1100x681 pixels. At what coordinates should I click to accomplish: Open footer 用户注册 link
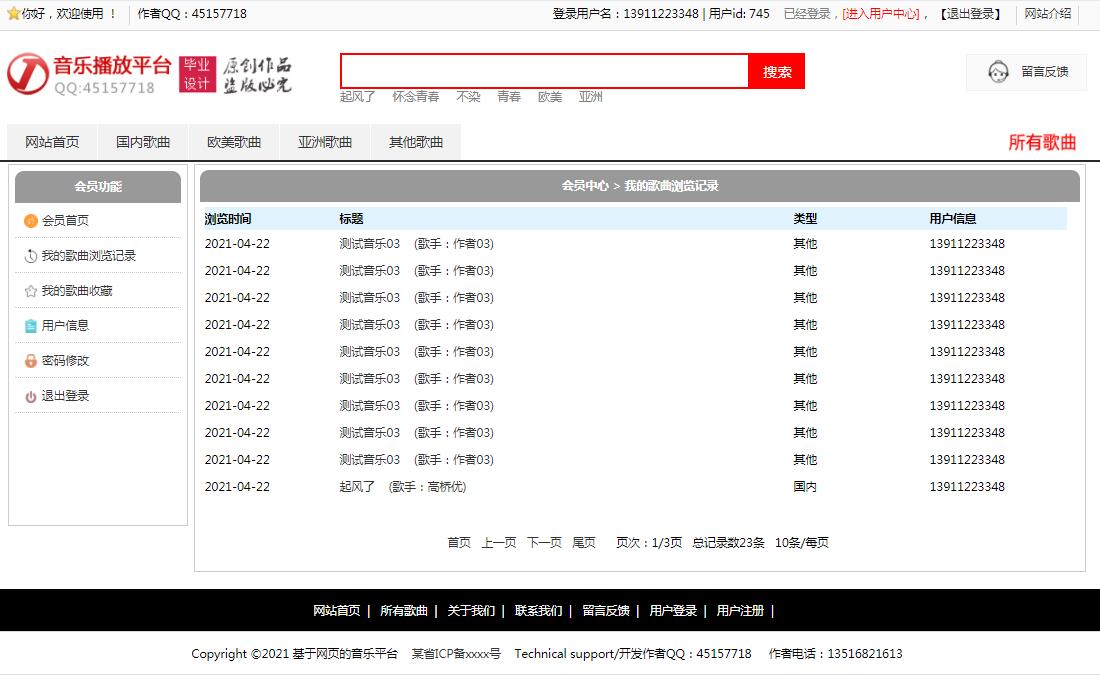tap(740, 611)
